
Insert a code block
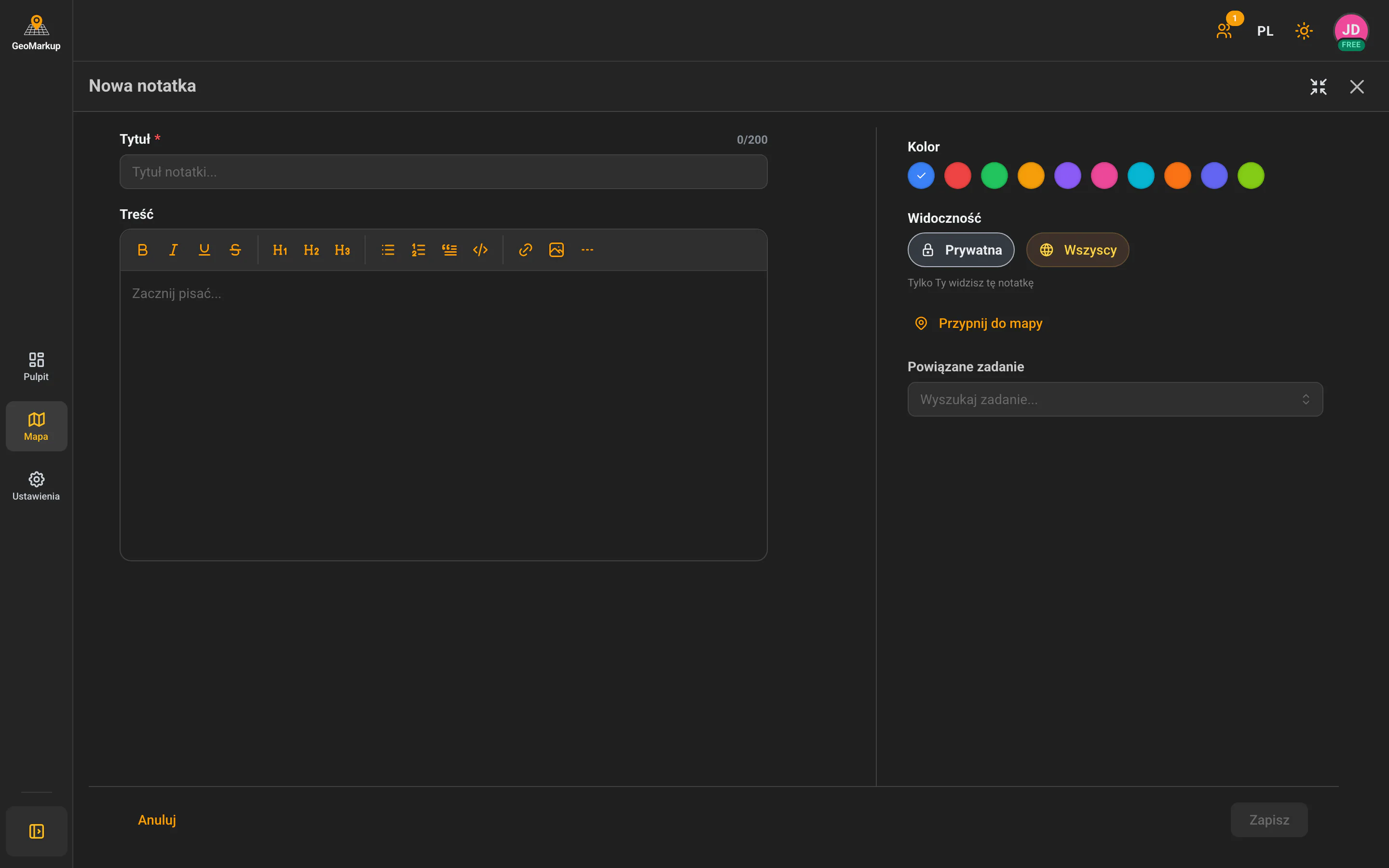click(480, 250)
